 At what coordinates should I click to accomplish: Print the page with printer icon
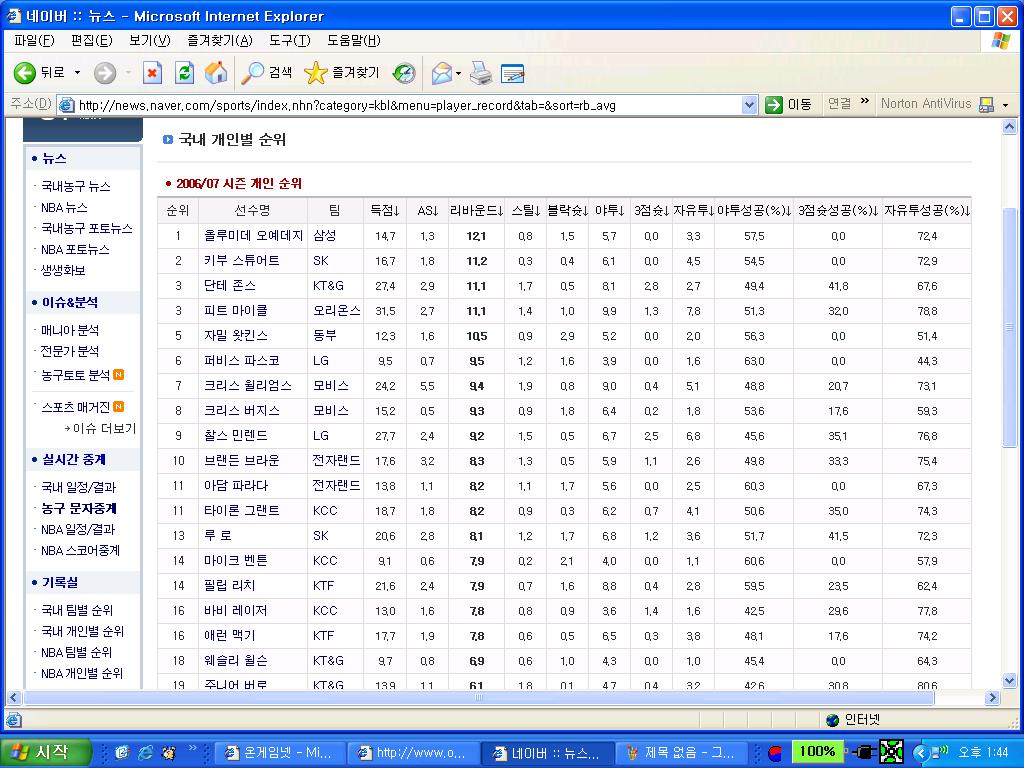[x=481, y=73]
